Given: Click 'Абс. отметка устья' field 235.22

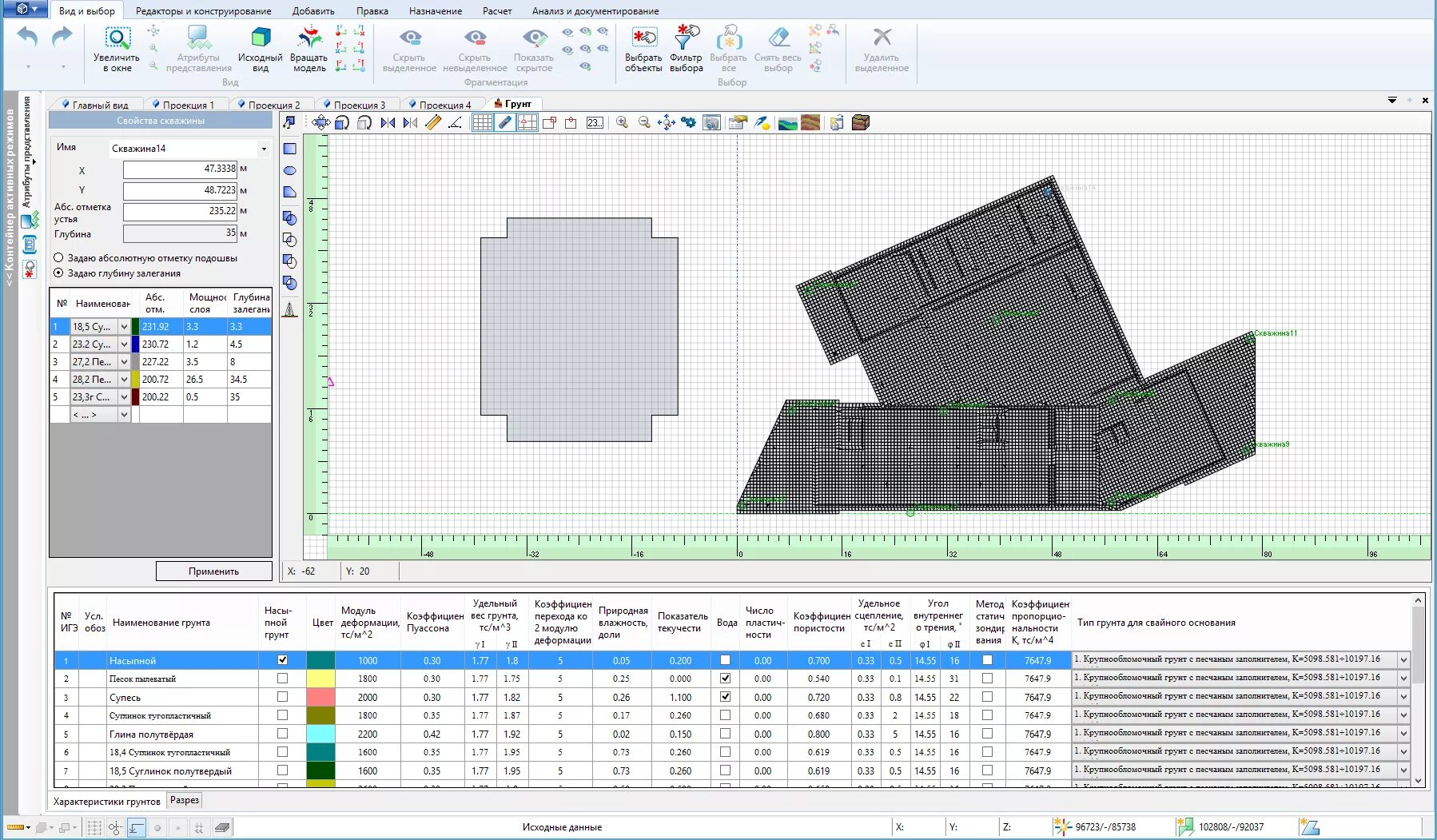Looking at the screenshot, I should point(181,212).
